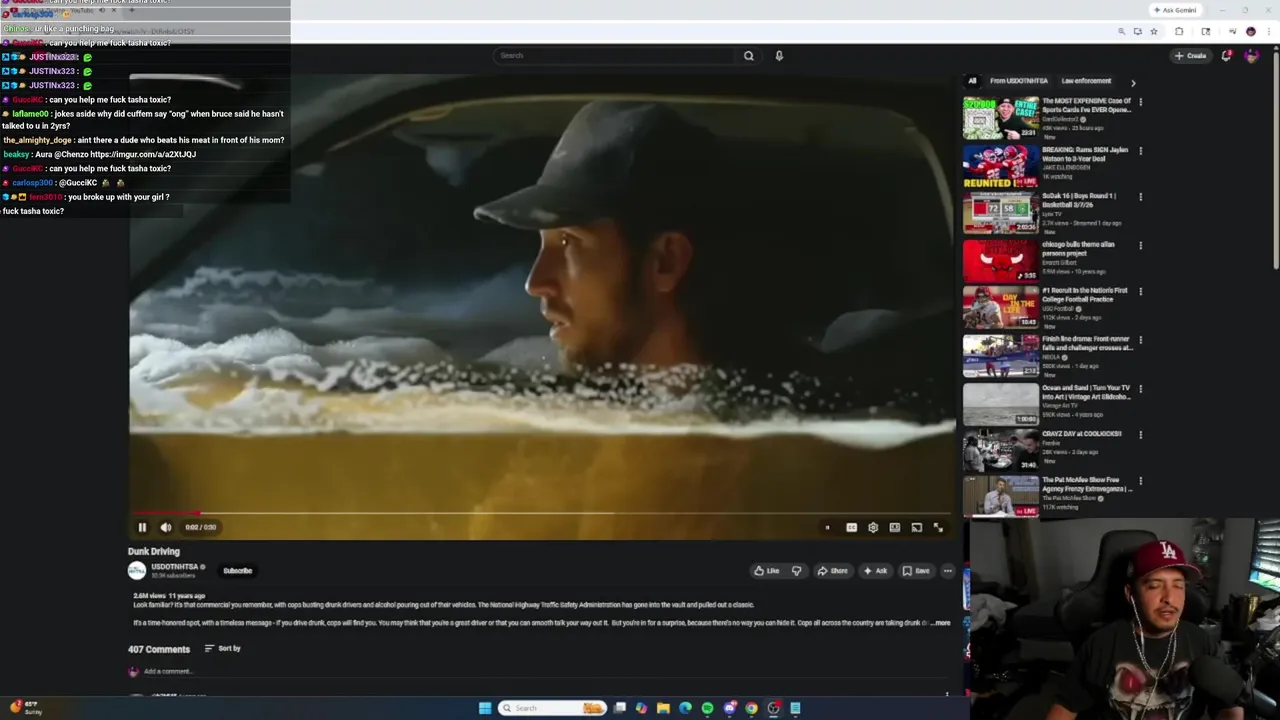Open options menu for #1 Recruit video

(x=1140, y=292)
